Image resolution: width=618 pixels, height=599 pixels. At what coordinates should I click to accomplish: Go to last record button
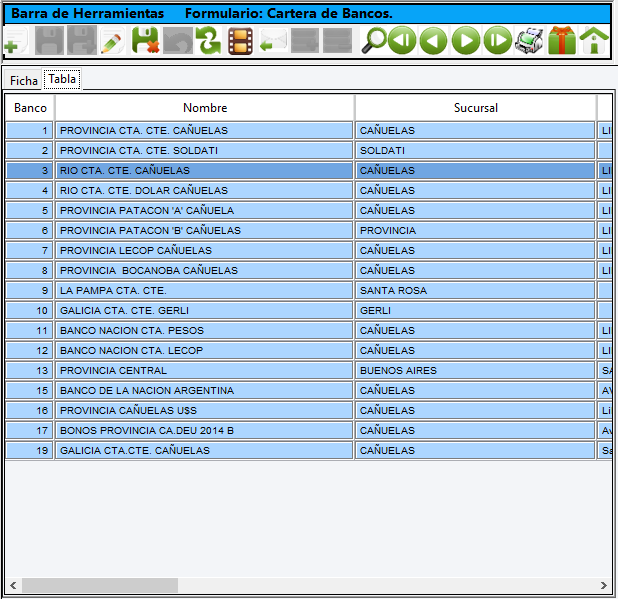tap(498, 41)
